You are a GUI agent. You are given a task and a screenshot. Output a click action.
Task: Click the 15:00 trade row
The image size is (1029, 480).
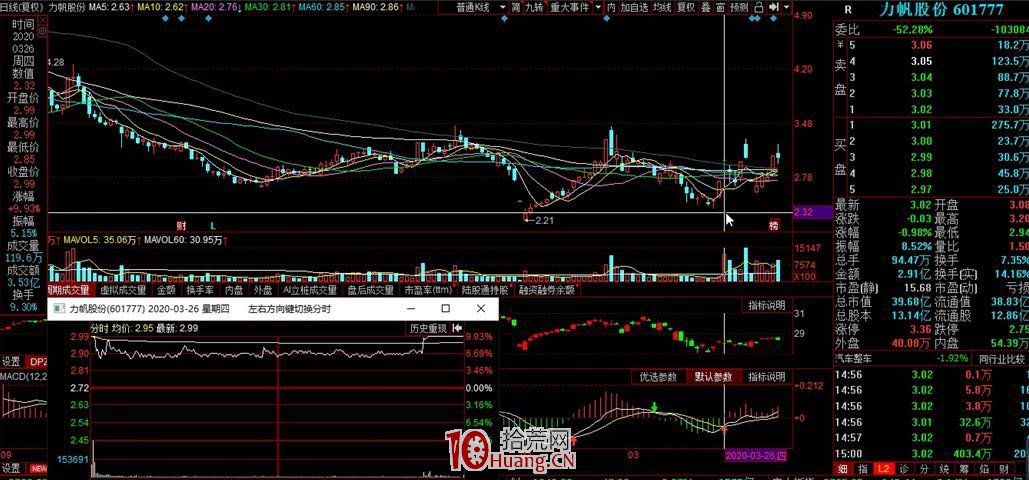pyautogui.click(x=931, y=453)
